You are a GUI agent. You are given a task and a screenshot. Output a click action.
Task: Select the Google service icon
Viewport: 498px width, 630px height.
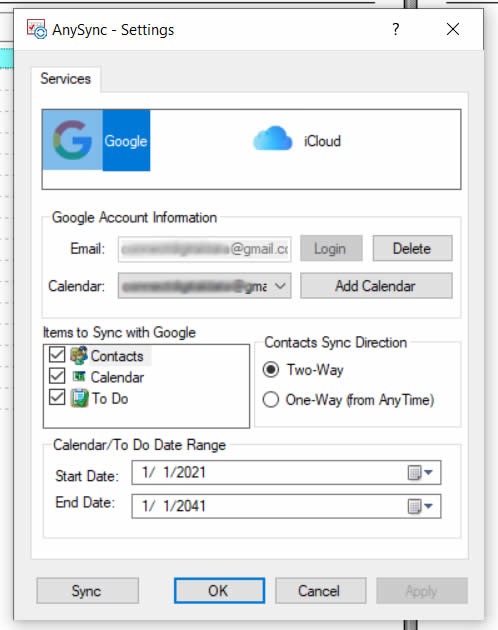(x=72, y=140)
